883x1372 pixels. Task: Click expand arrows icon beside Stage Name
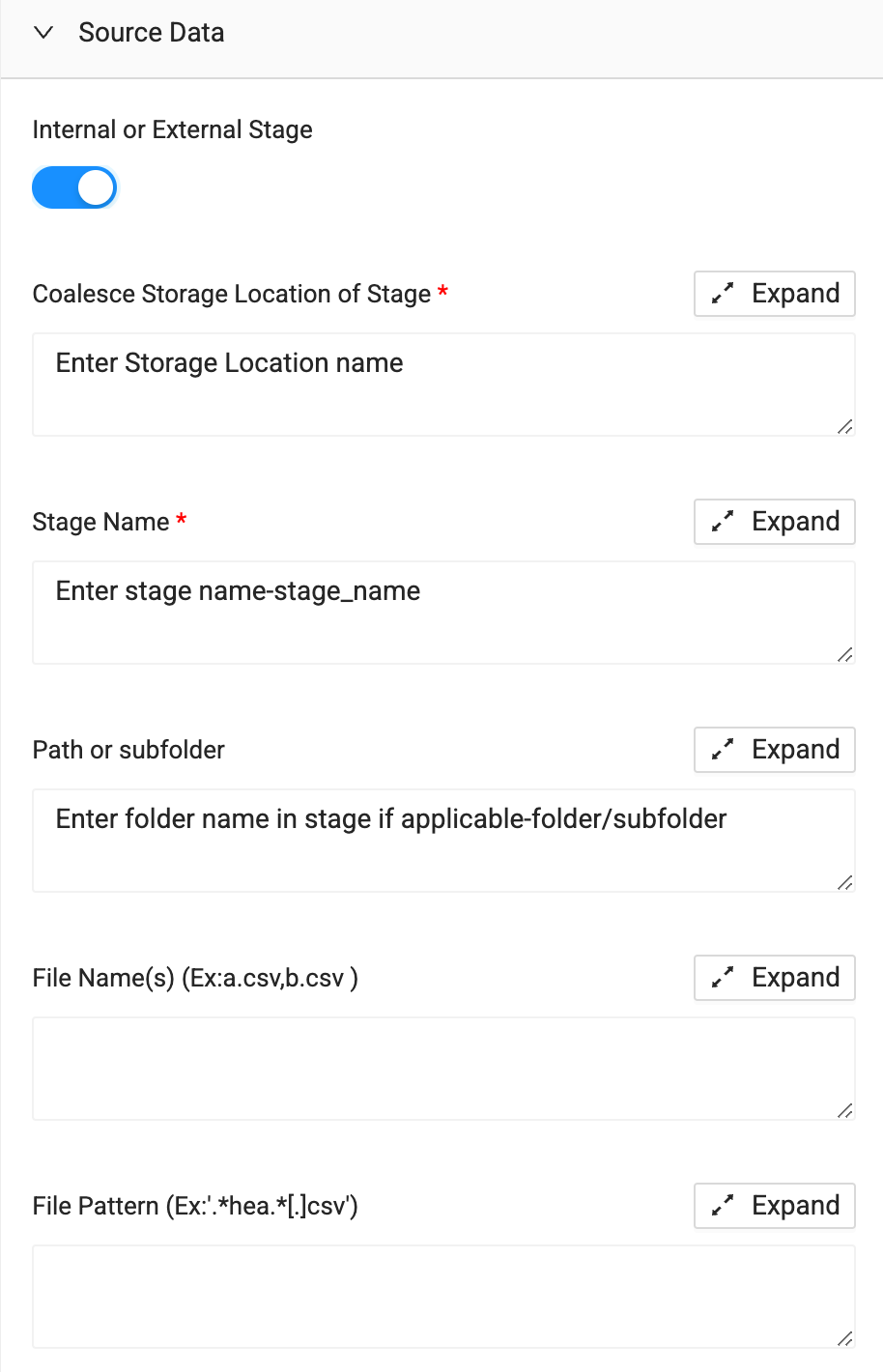point(723,522)
